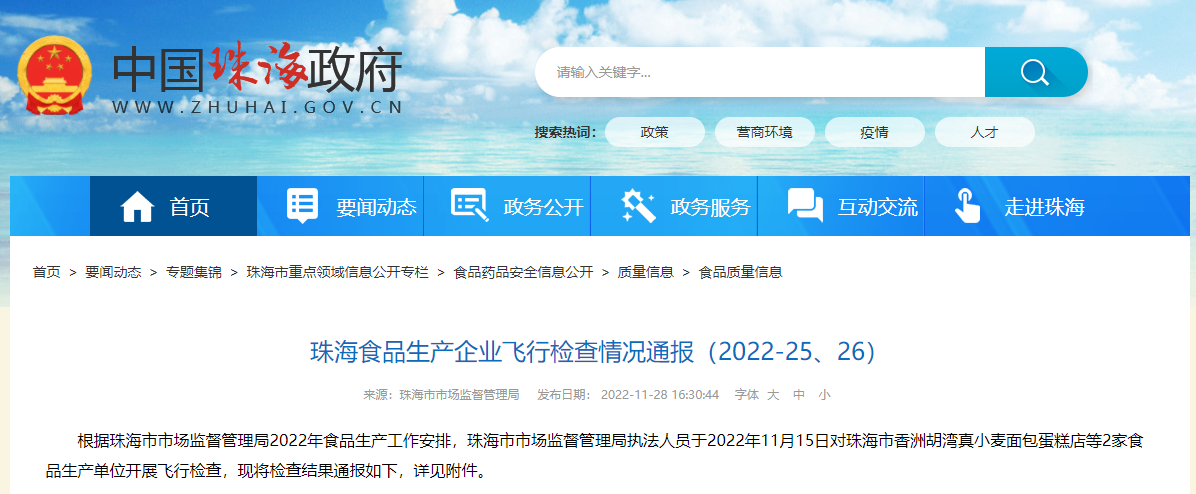This screenshot has width=1196, height=494.
Task: Click the WWW.ZHUHAI.GOV.CN text
Action: coord(257,107)
